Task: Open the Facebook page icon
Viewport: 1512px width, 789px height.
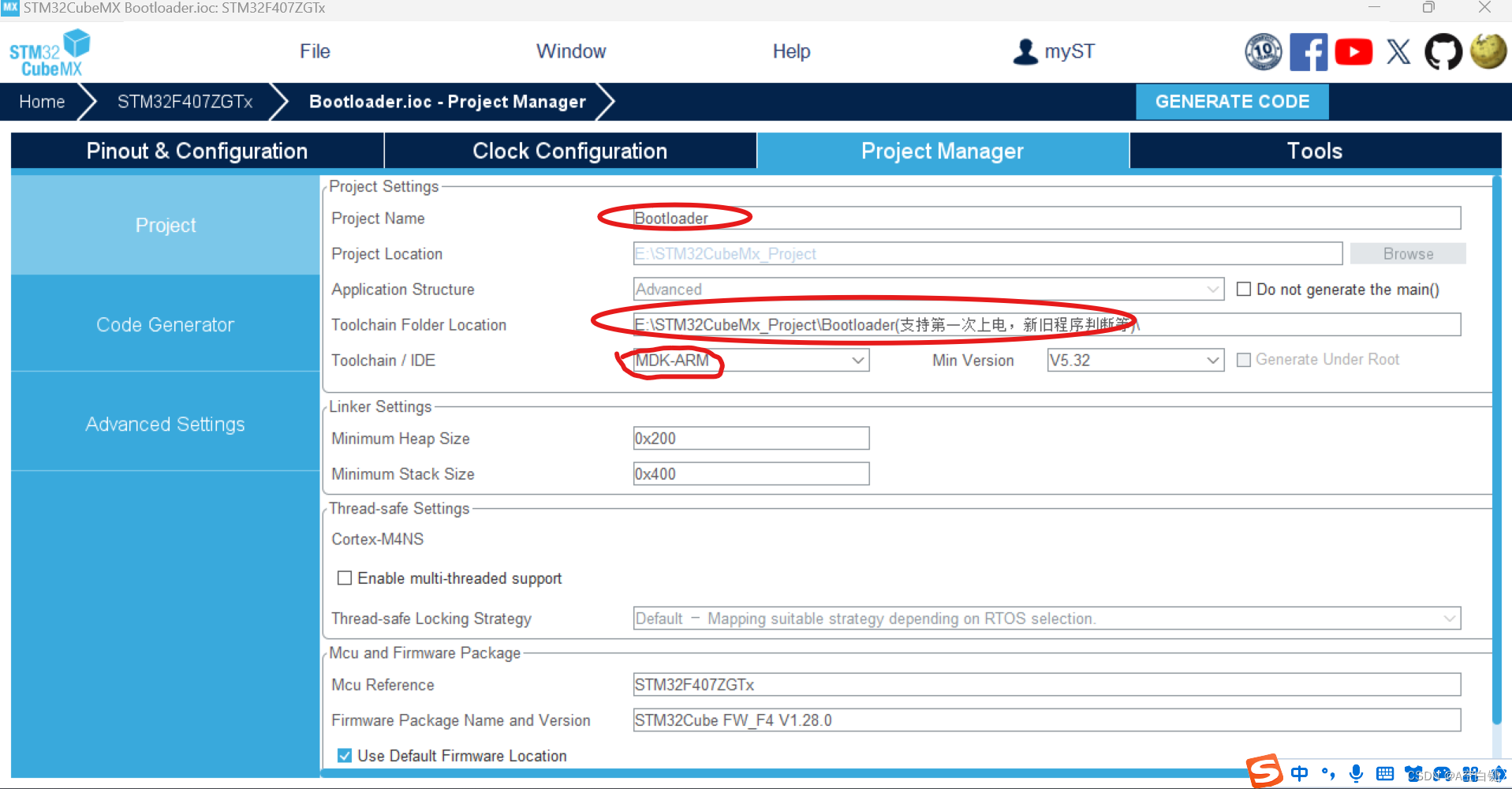Action: click(1309, 51)
